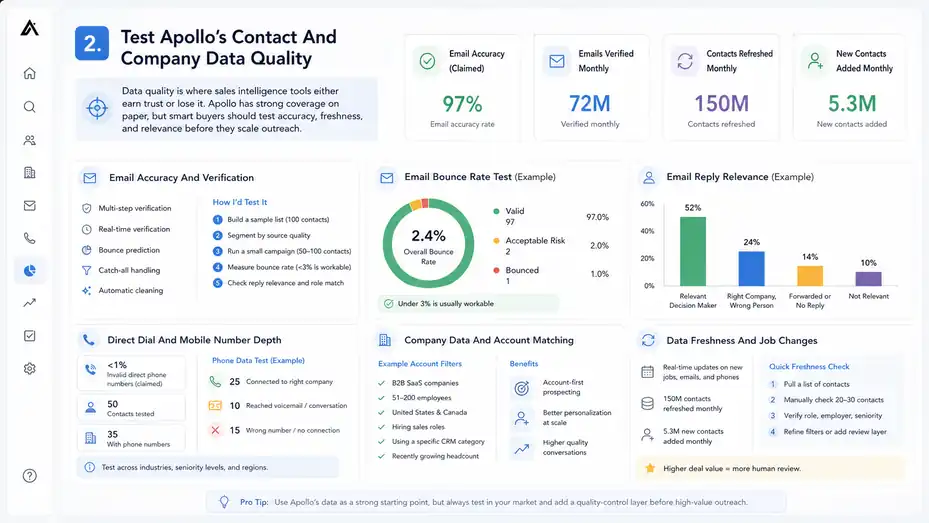Click the Company Data building header icon
Screen dimensions: 929x523
pyautogui.click(x=385, y=340)
